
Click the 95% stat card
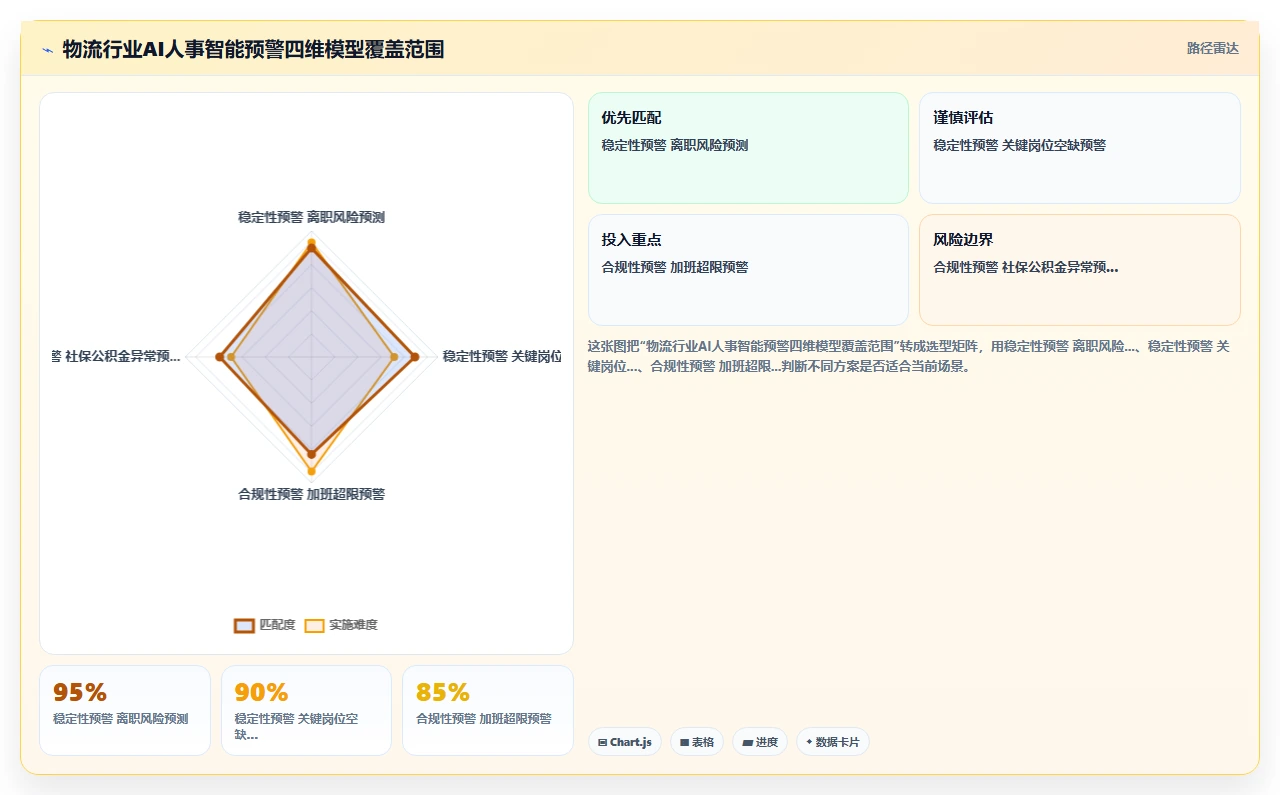tap(125, 710)
